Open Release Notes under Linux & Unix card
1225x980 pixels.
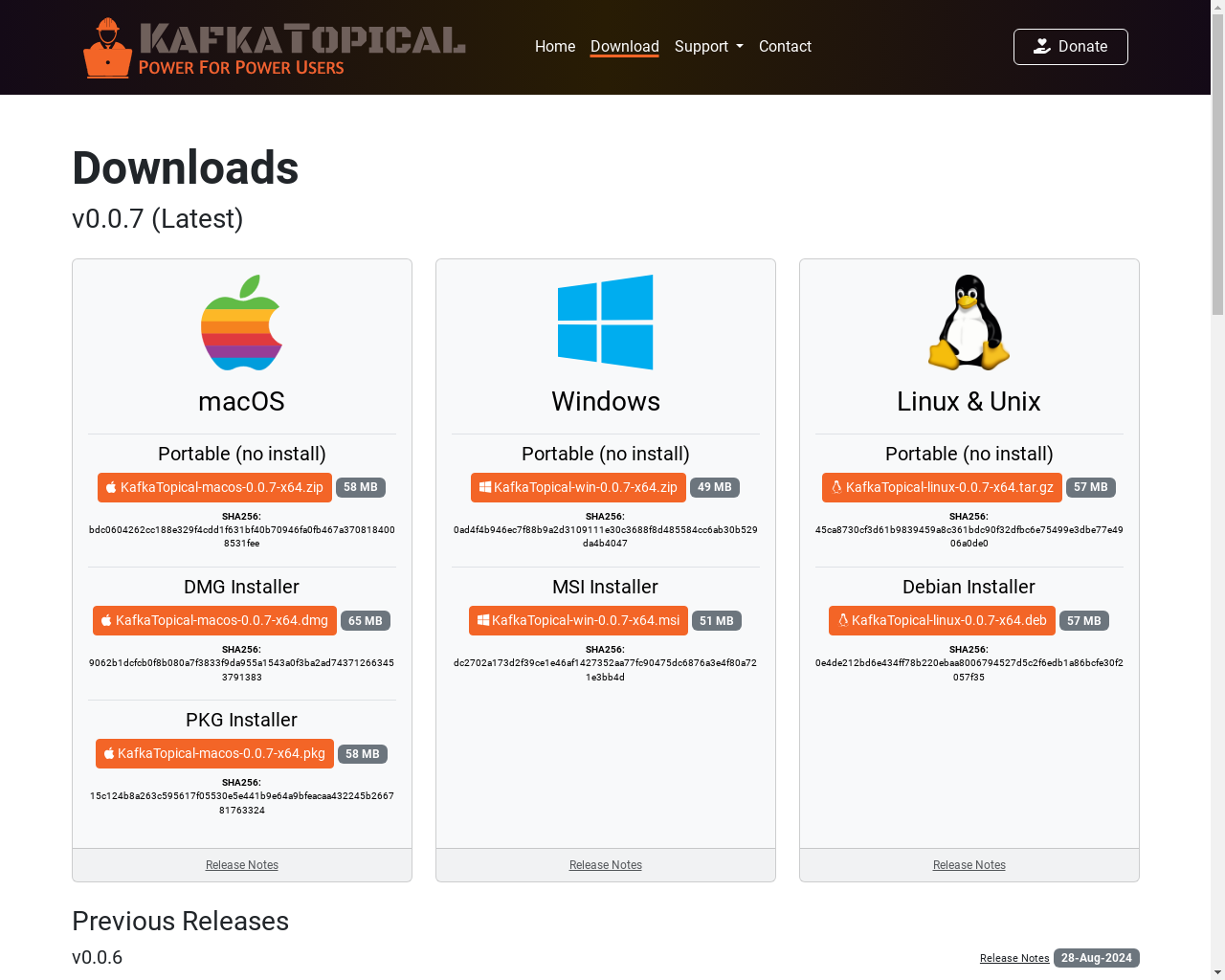[969, 865]
